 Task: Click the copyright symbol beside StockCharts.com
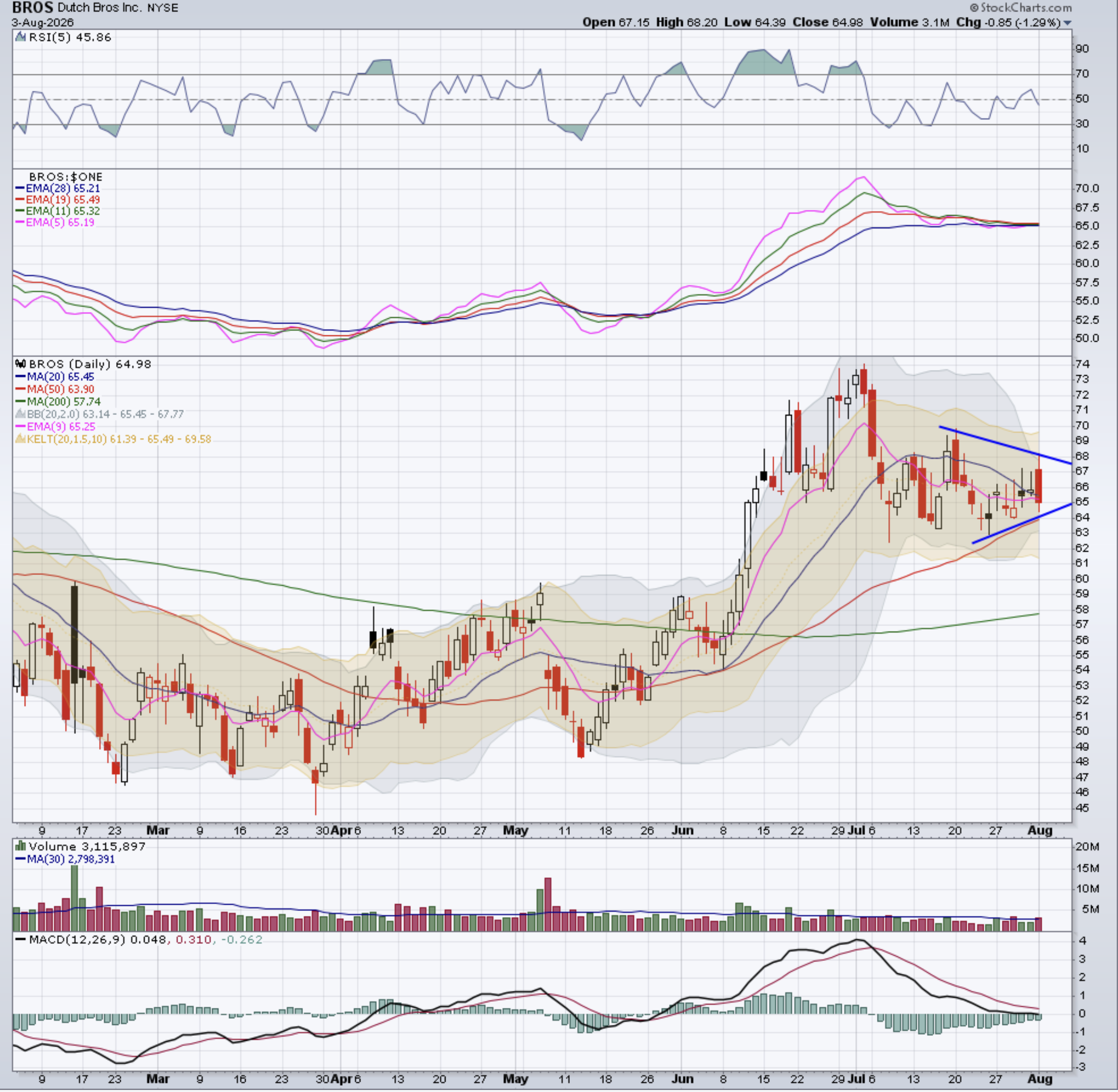point(974,8)
